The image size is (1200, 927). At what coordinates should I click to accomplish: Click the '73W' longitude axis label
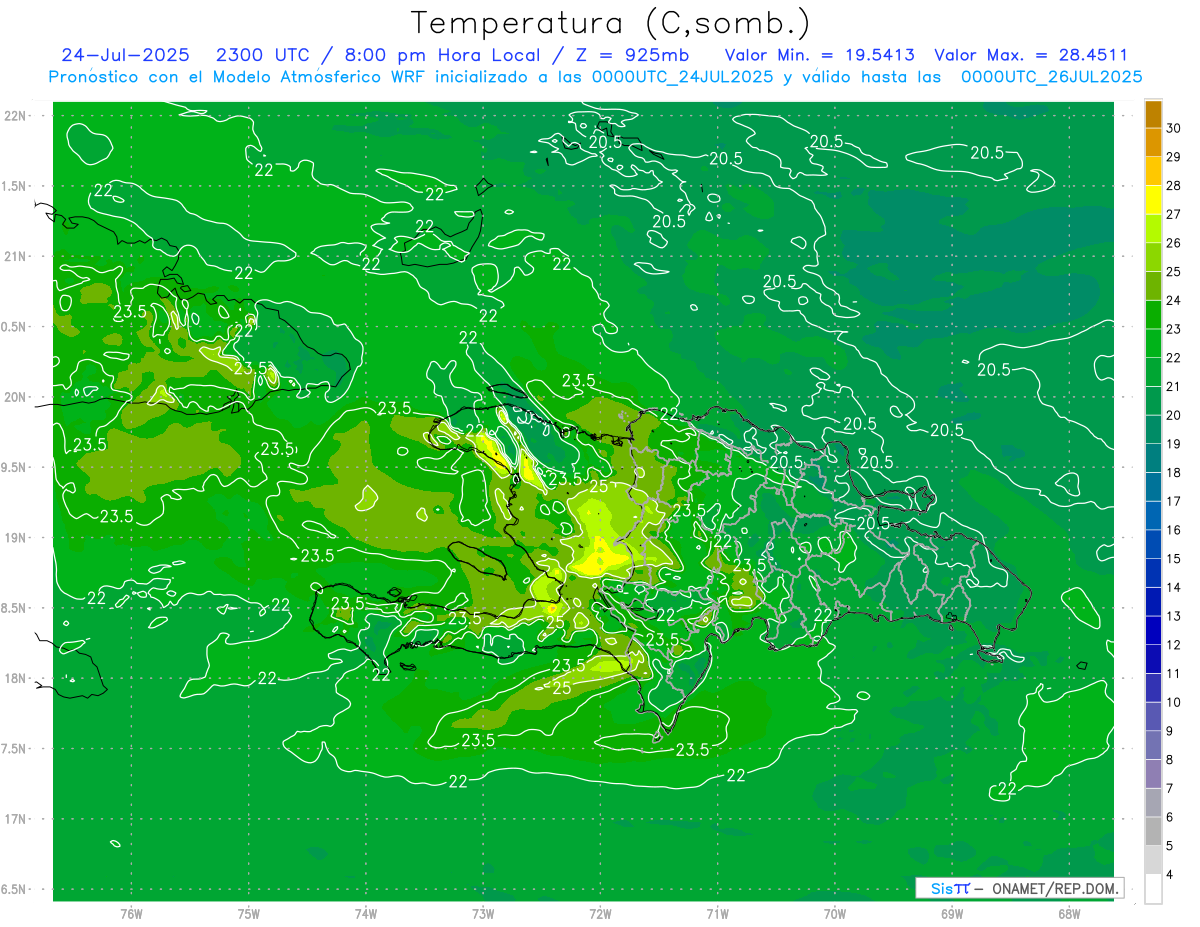[483, 914]
